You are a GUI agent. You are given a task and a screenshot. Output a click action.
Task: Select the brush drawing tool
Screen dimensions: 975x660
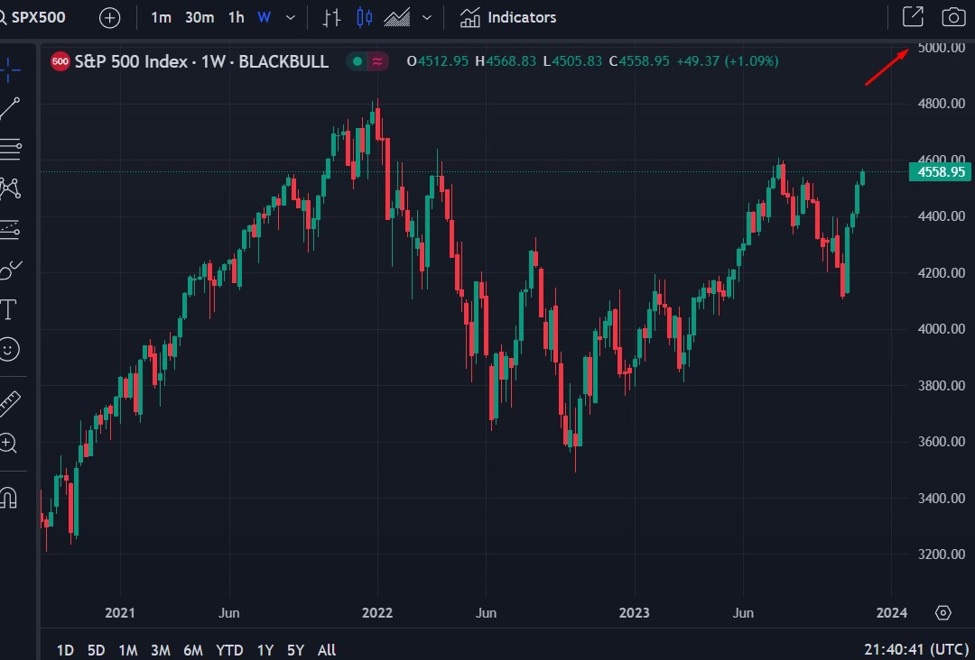(x=10, y=269)
